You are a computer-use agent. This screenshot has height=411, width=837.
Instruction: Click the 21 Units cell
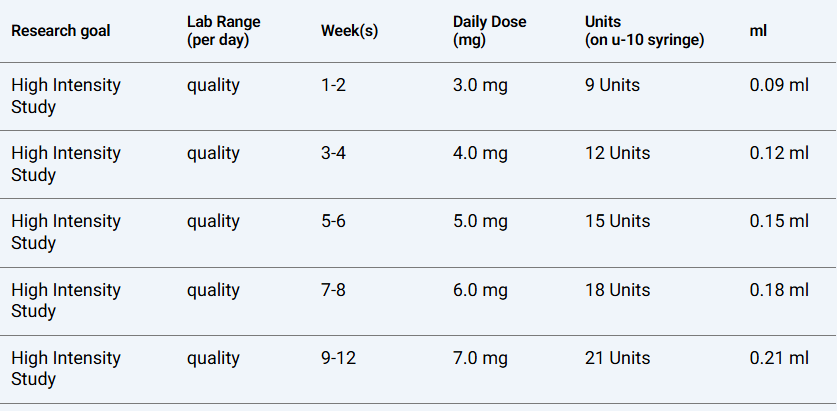tap(617, 358)
